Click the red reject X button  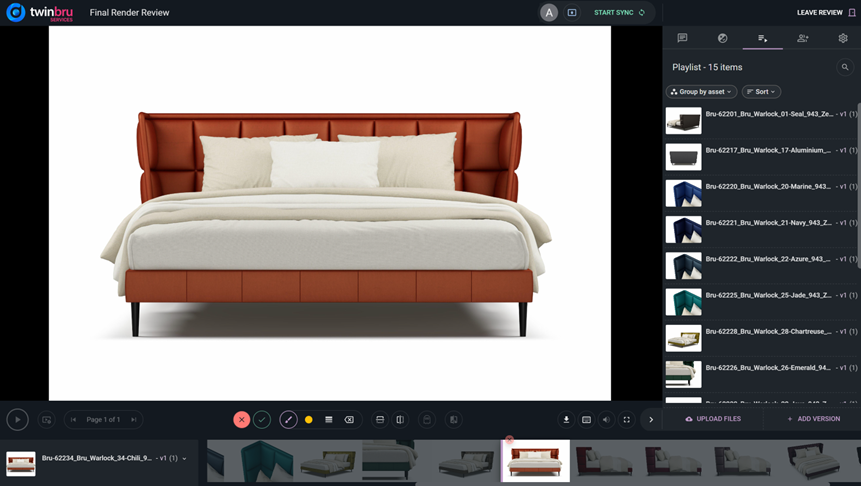coord(242,420)
